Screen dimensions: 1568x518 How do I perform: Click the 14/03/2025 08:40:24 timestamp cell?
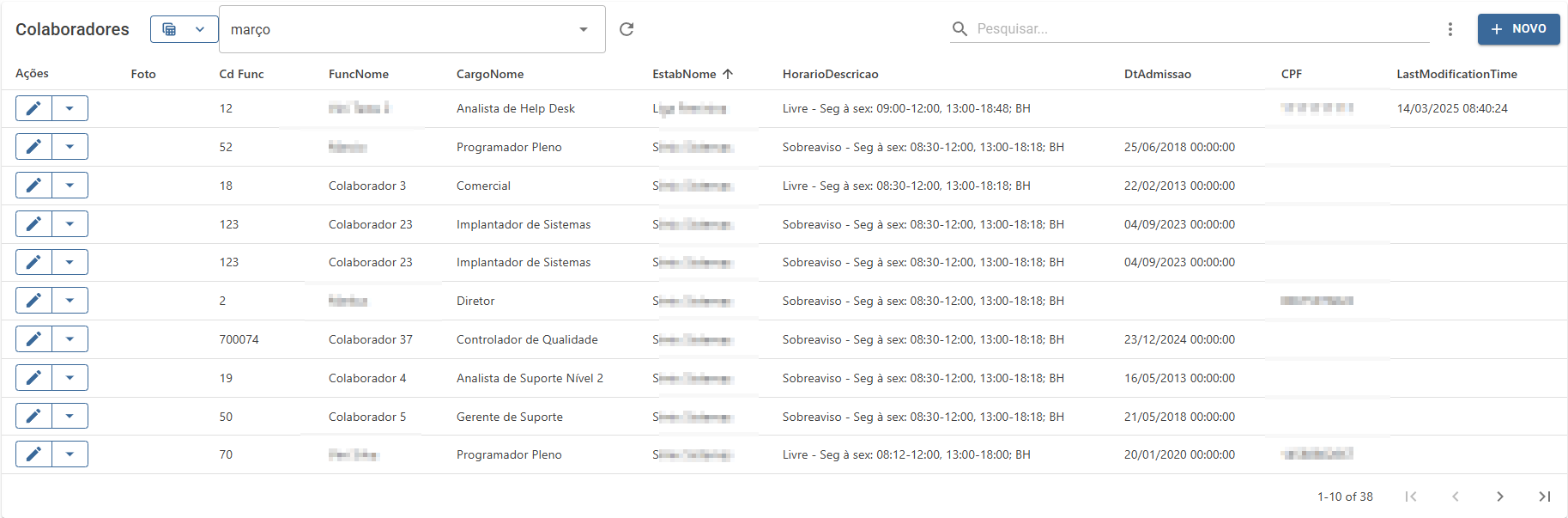pos(1452,108)
